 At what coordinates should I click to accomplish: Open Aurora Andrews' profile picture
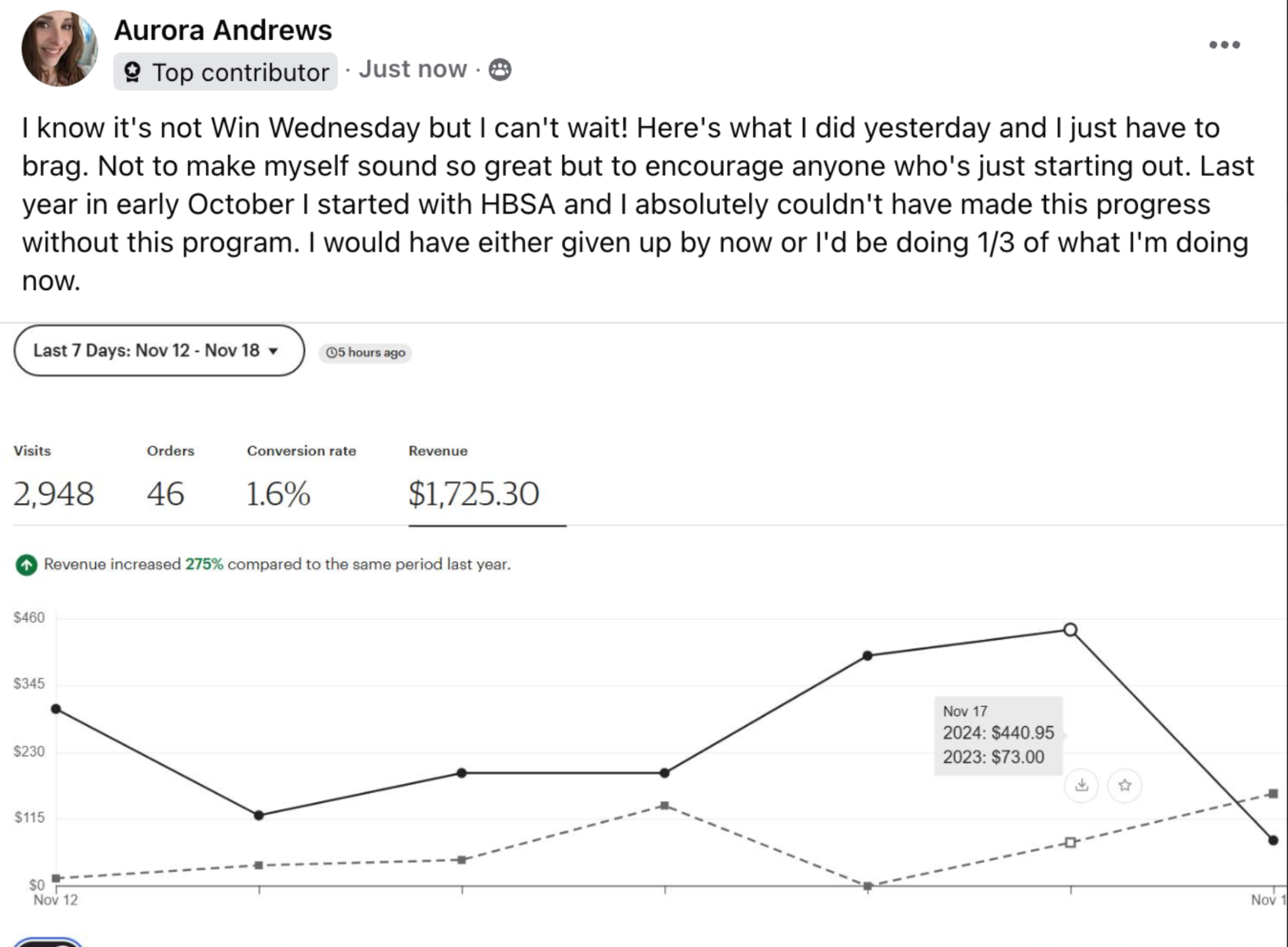[x=59, y=49]
